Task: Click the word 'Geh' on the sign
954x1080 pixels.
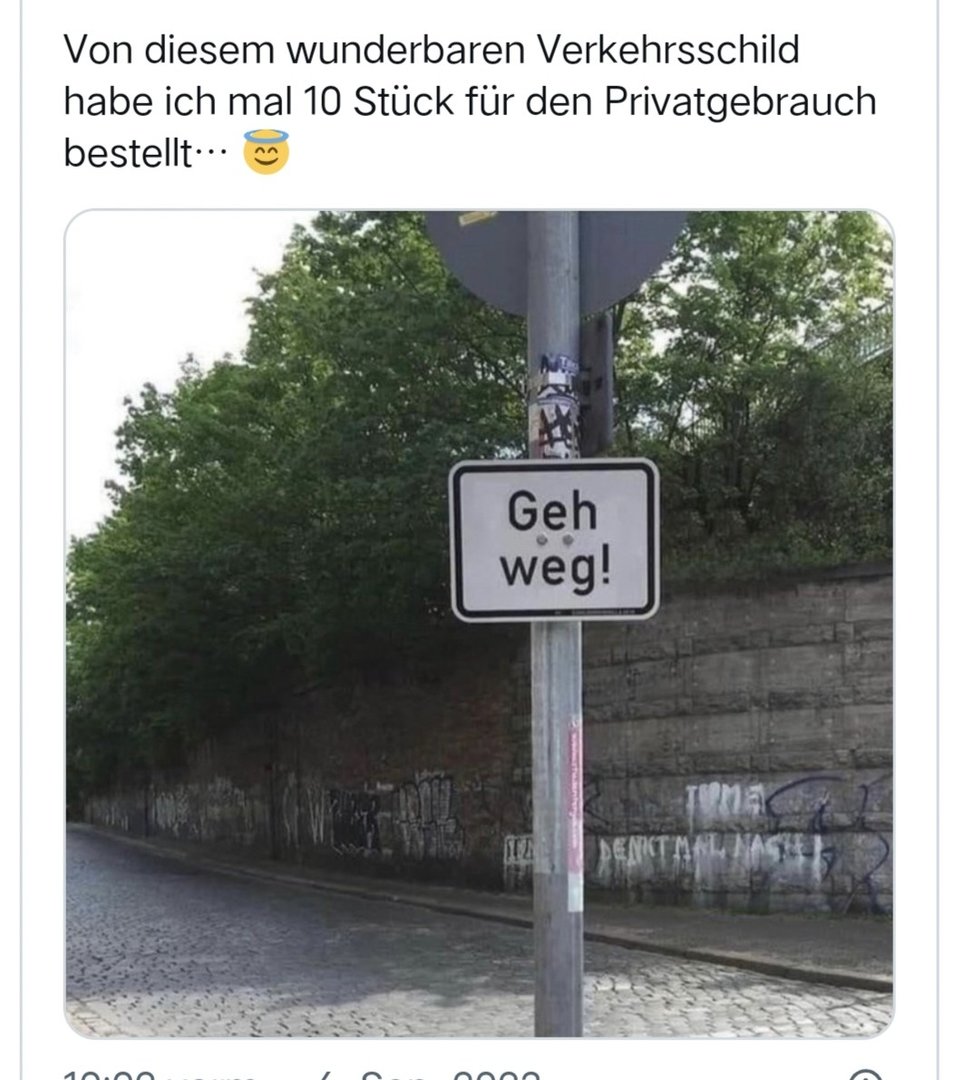Action: [552, 510]
